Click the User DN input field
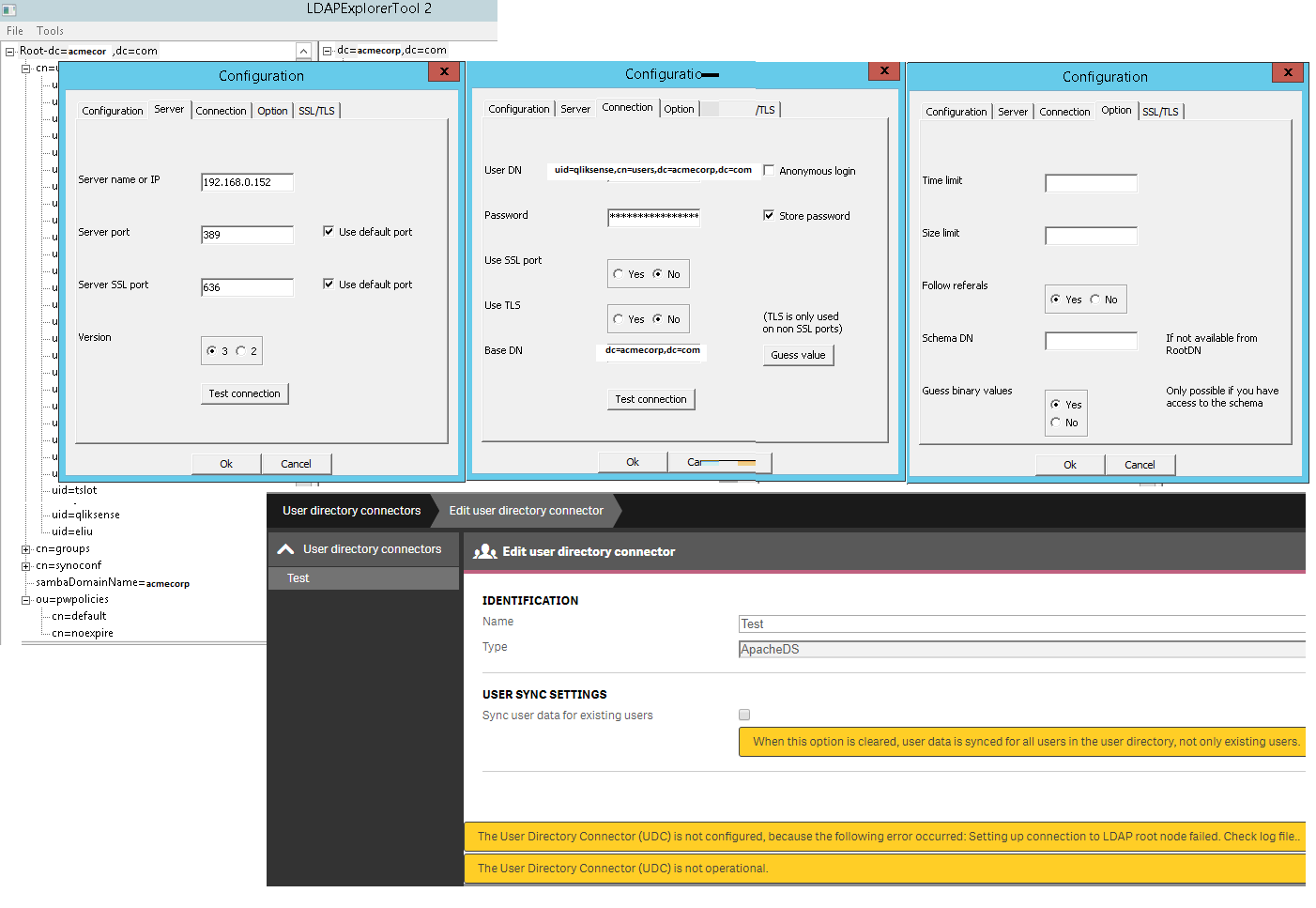 pos(653,170)
